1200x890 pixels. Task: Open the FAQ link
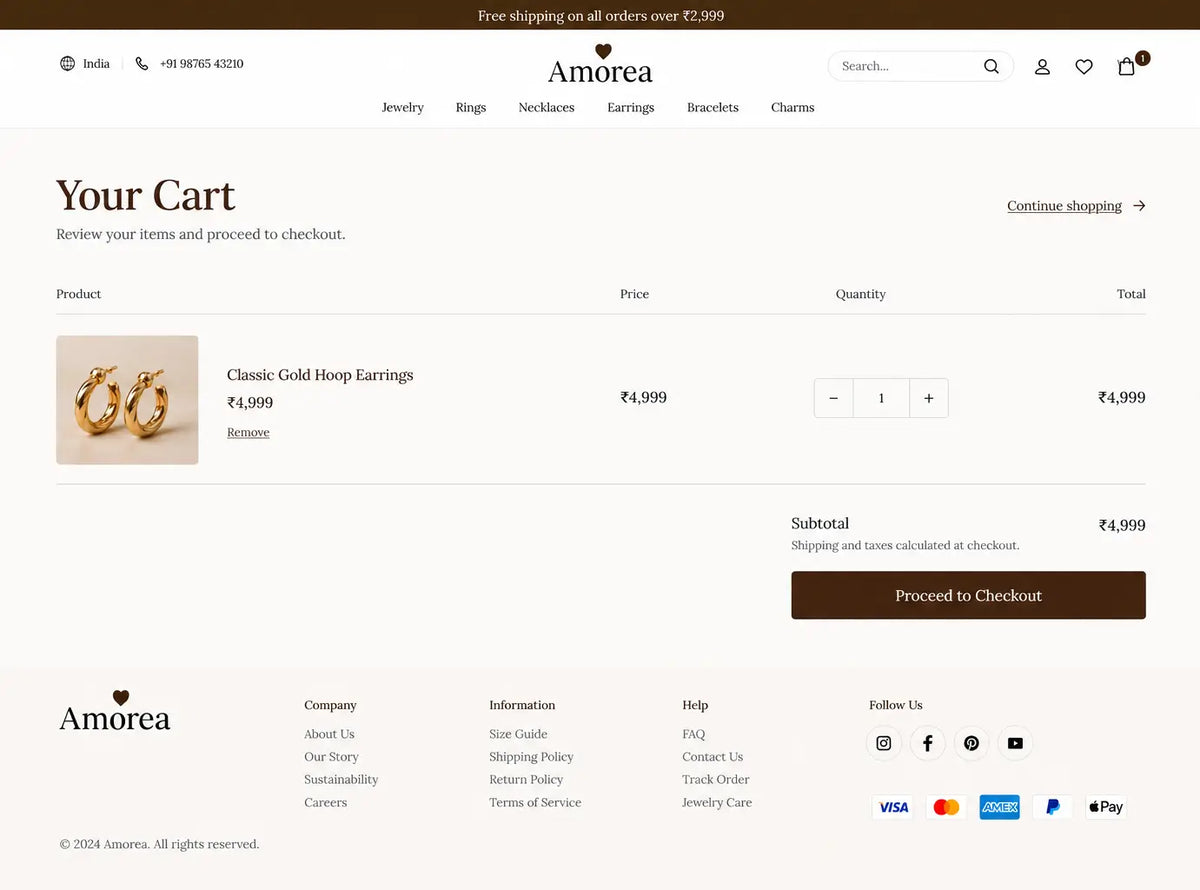pyautogui.click(x=694, y=734)
